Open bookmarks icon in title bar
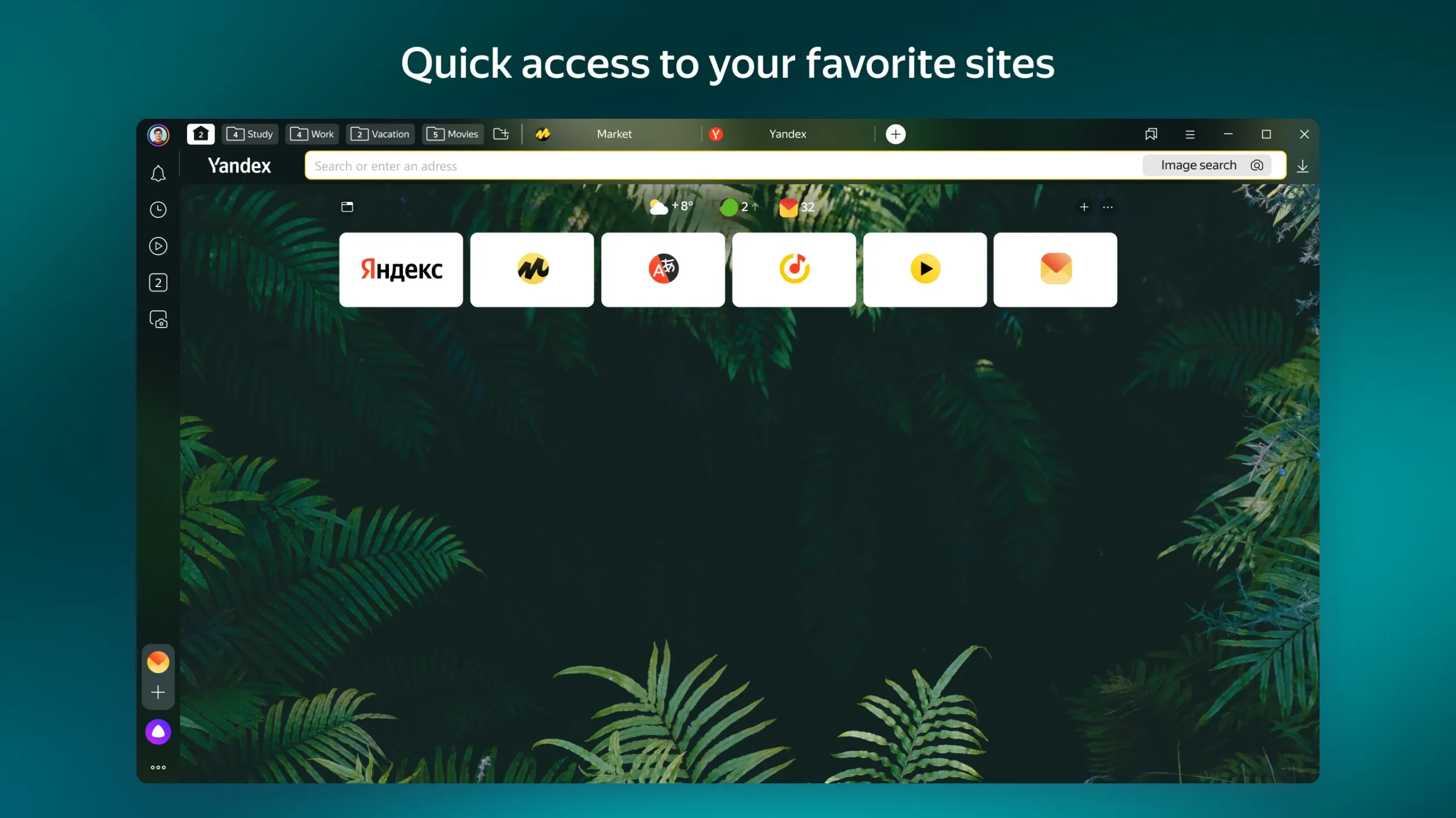 [1151, 134]
